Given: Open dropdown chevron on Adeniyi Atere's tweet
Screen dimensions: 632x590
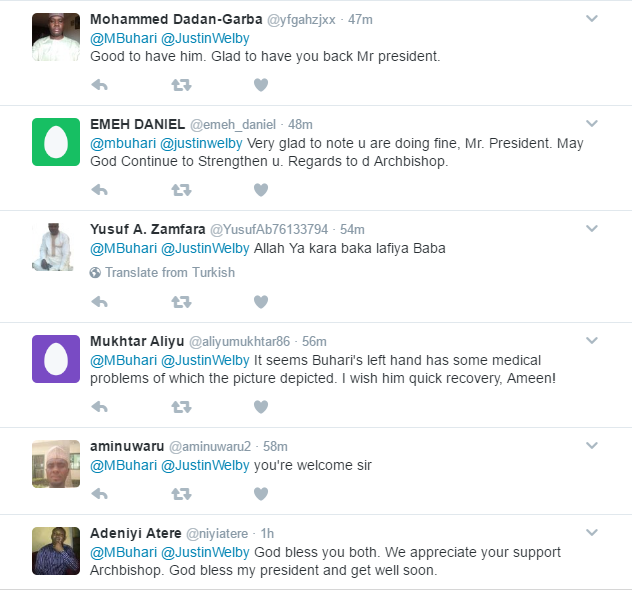Looking at the screenshot, I should point(591,532).
